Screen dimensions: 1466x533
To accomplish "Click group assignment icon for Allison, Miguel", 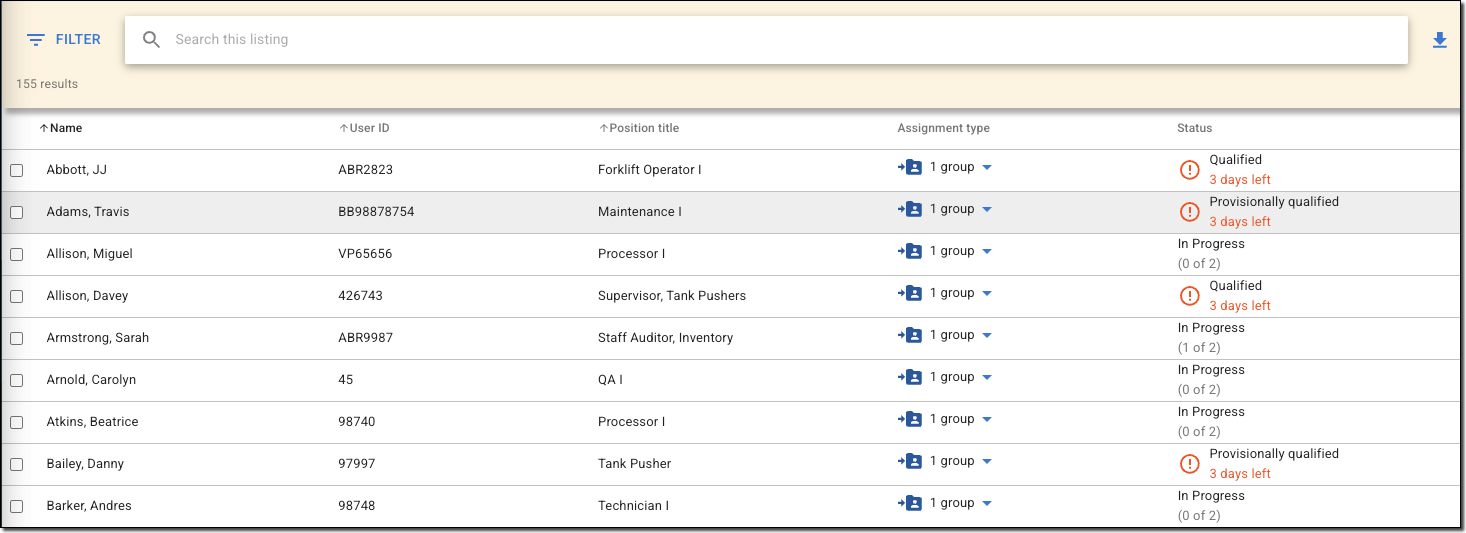I will pos(910,252).
